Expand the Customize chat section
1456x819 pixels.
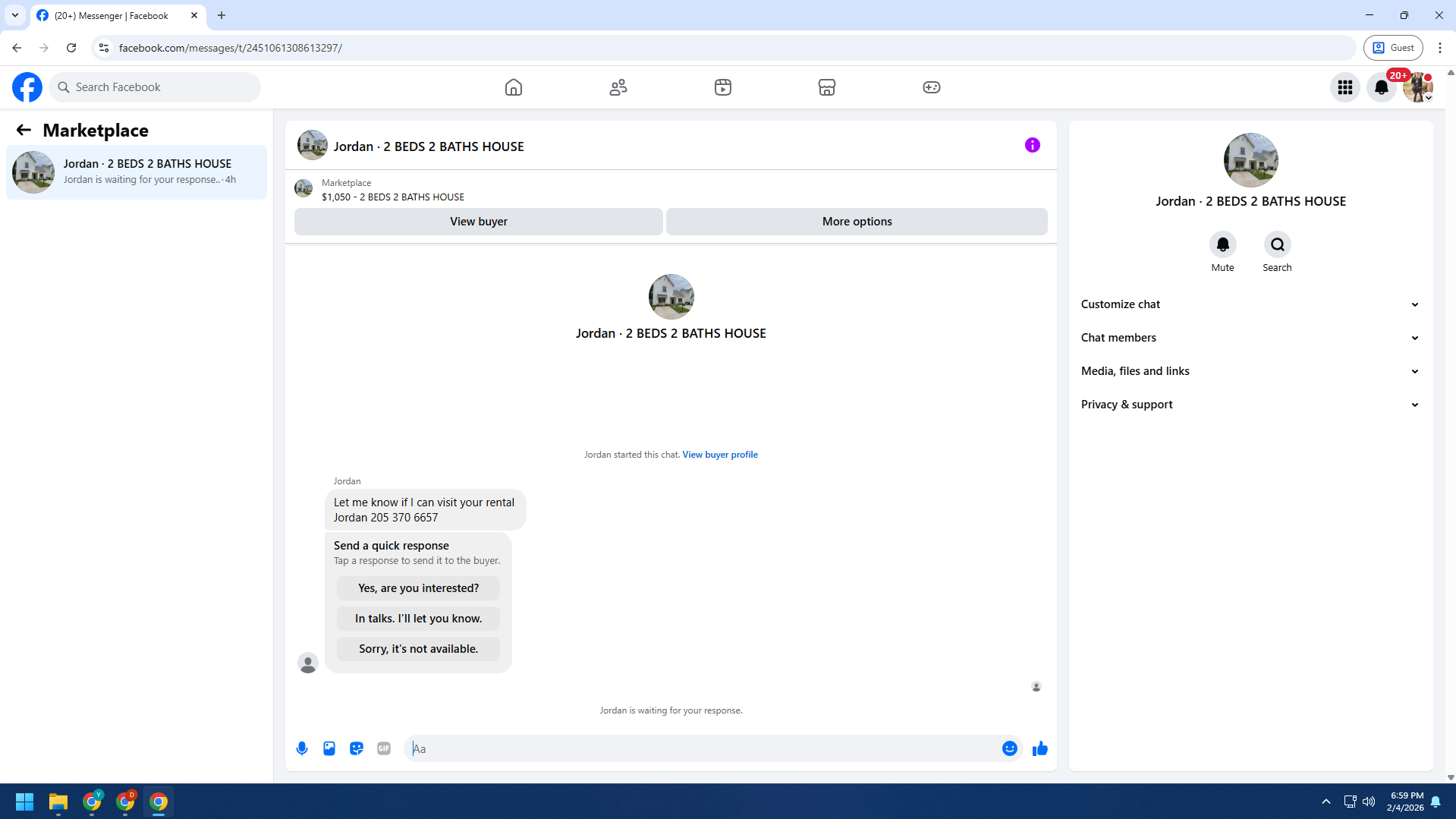[1250, 304]
